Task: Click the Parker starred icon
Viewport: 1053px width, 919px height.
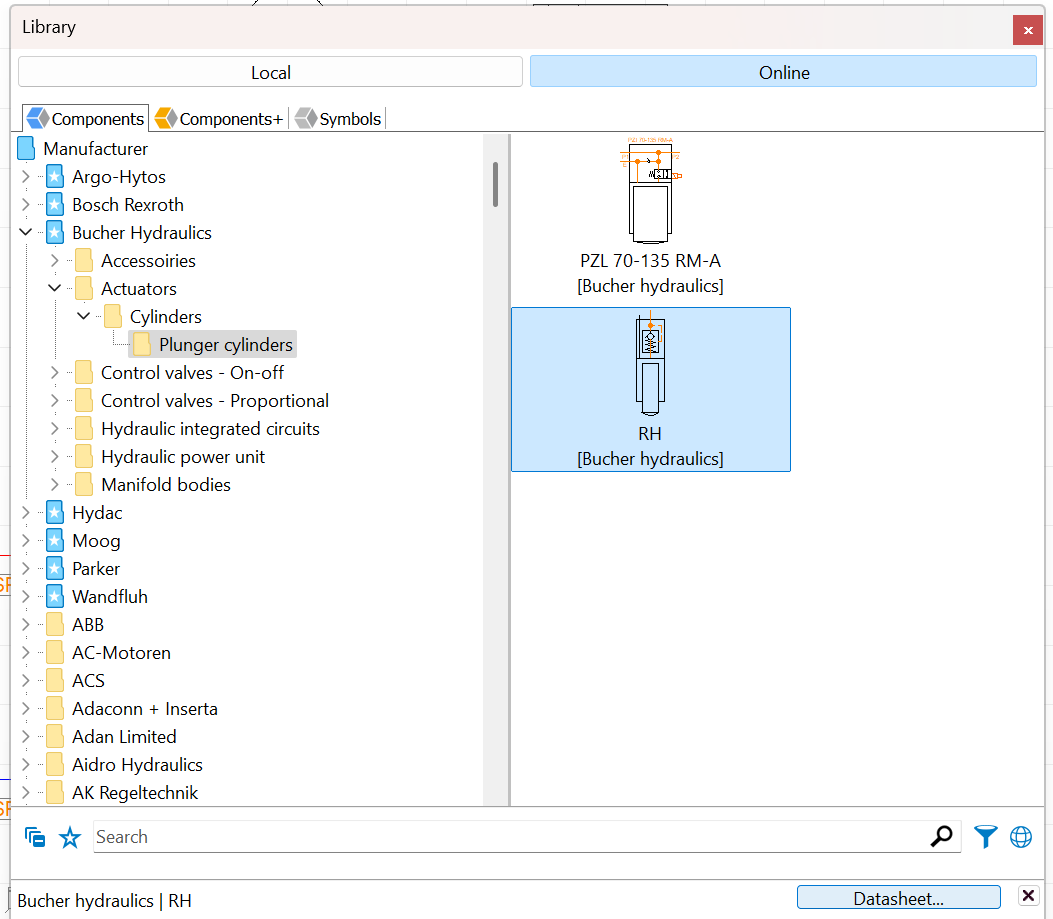Action: [55, 568]
